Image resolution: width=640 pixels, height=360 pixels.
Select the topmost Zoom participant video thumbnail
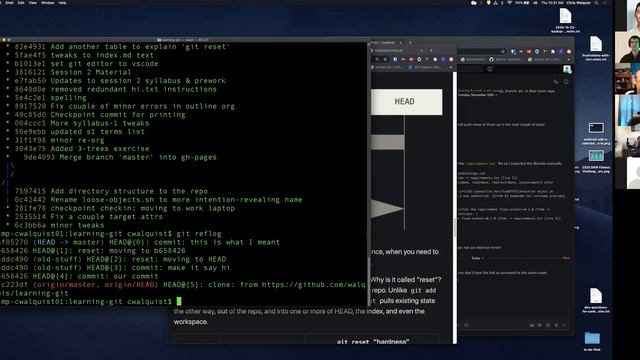tap(627, 16)
